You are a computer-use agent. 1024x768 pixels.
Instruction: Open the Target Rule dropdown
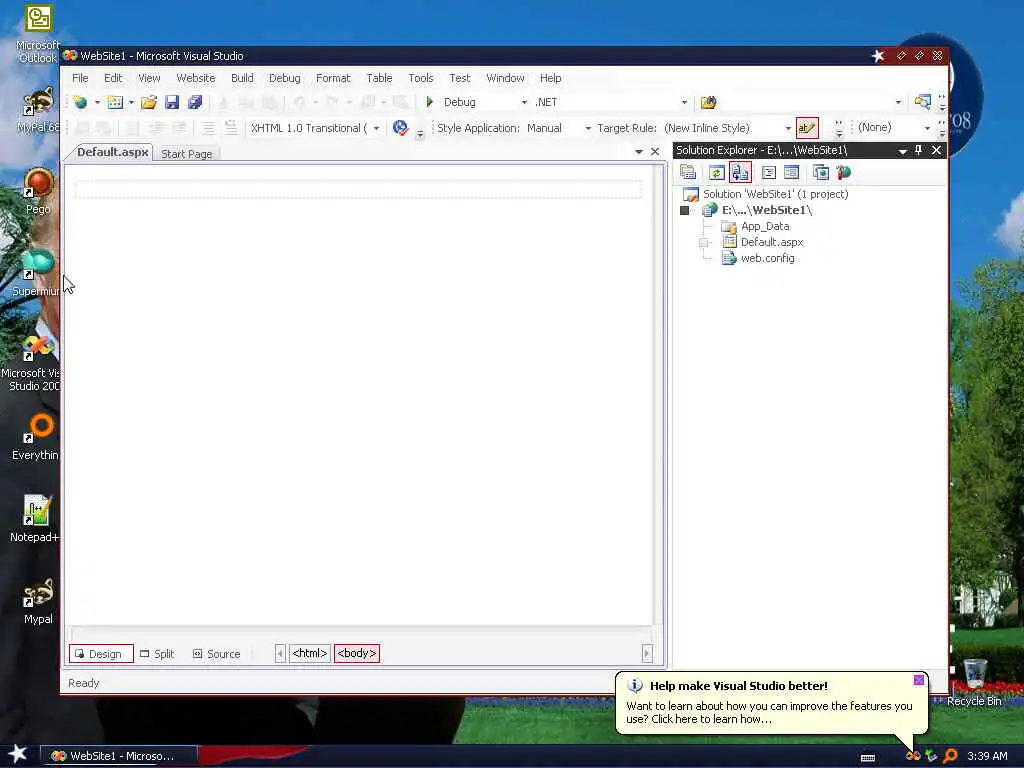[x=788, y=128]
